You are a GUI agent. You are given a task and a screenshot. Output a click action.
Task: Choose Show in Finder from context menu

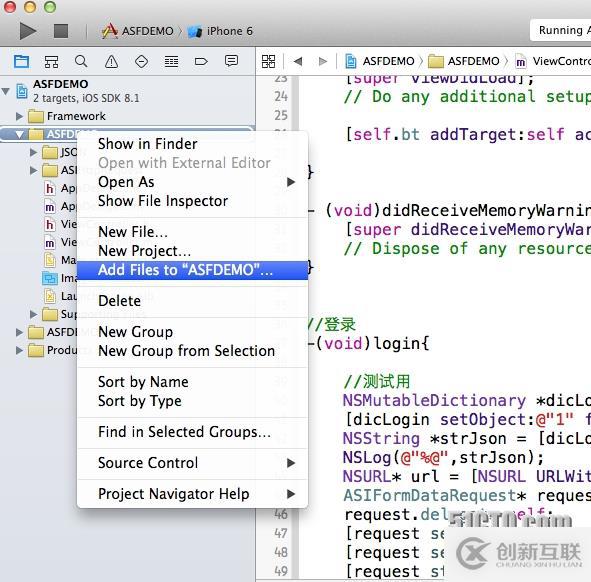click(x=192, y=144)
